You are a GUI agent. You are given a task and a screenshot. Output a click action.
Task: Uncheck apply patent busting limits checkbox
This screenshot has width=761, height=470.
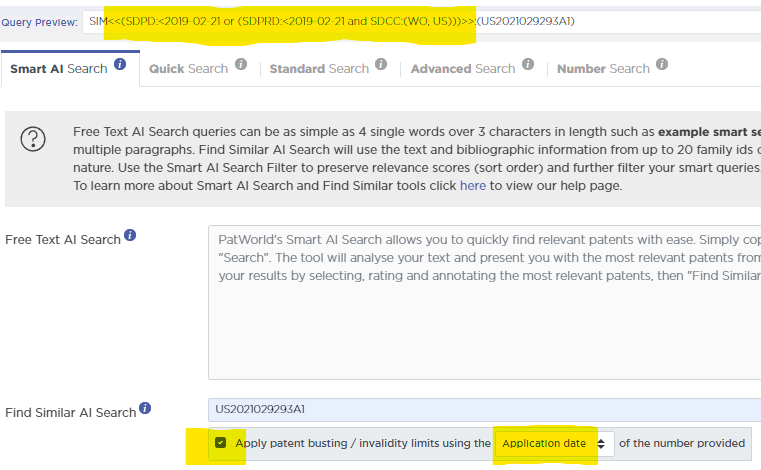pos(221,443)
